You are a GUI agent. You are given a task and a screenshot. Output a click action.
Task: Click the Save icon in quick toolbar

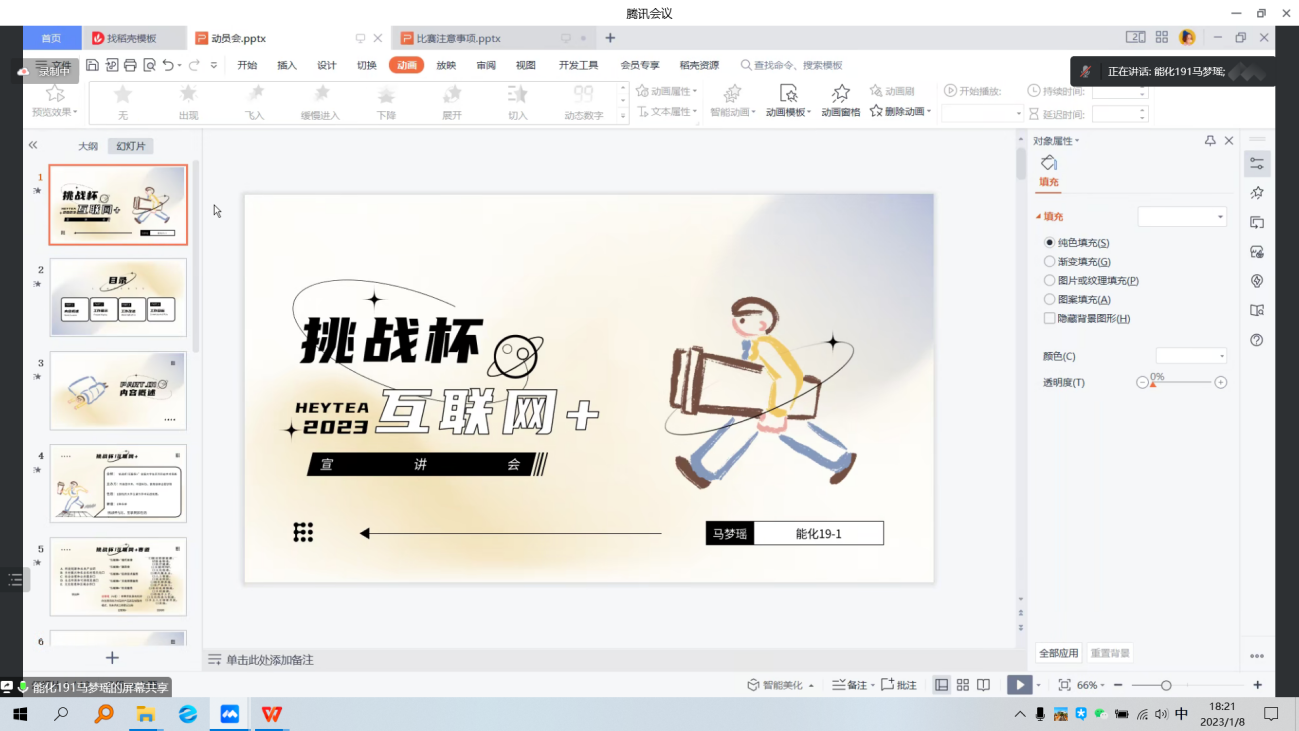(92, 65)
